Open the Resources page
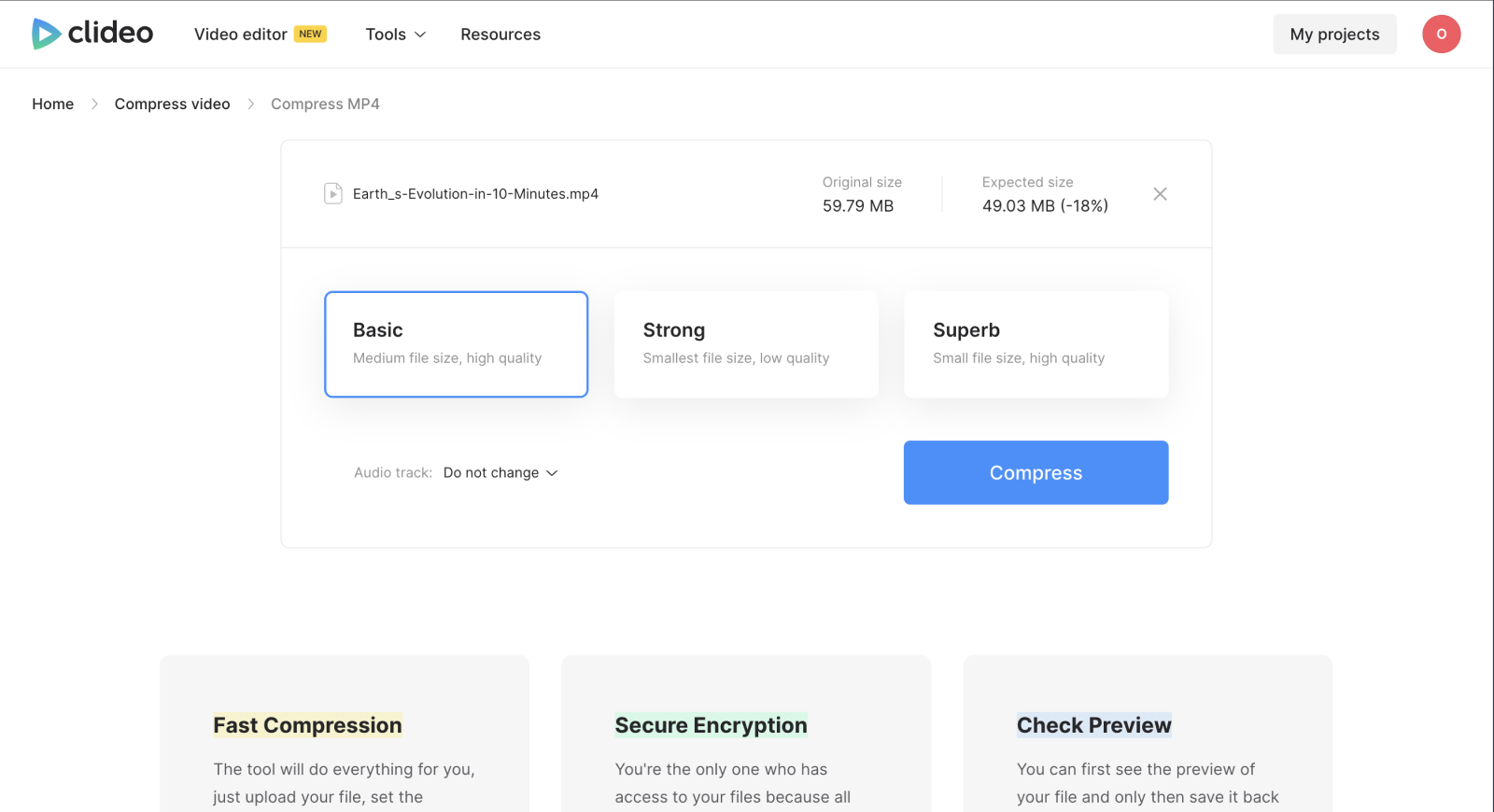 (500, 35)
